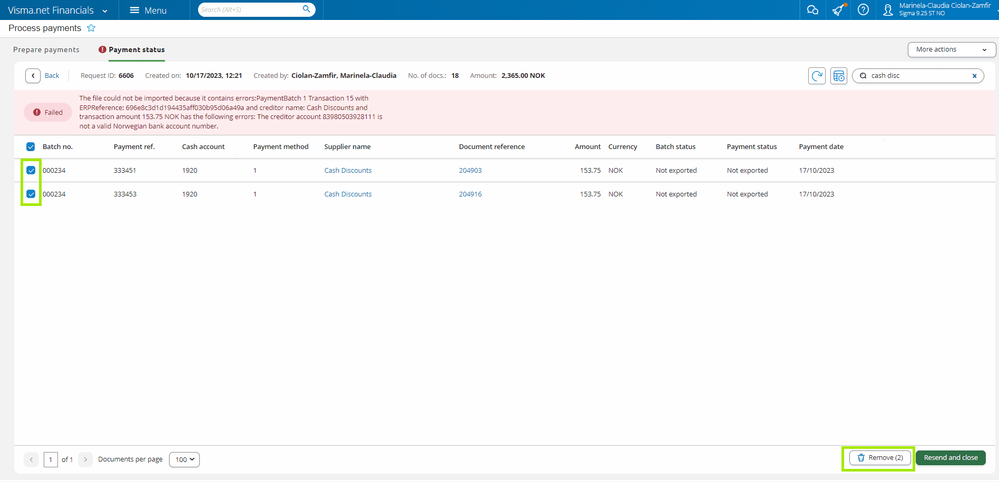Open Cash Discounts supplier for document 204903
Image resolution: width=999 pixels, height=482 pixels.
[x=348, y=171]
